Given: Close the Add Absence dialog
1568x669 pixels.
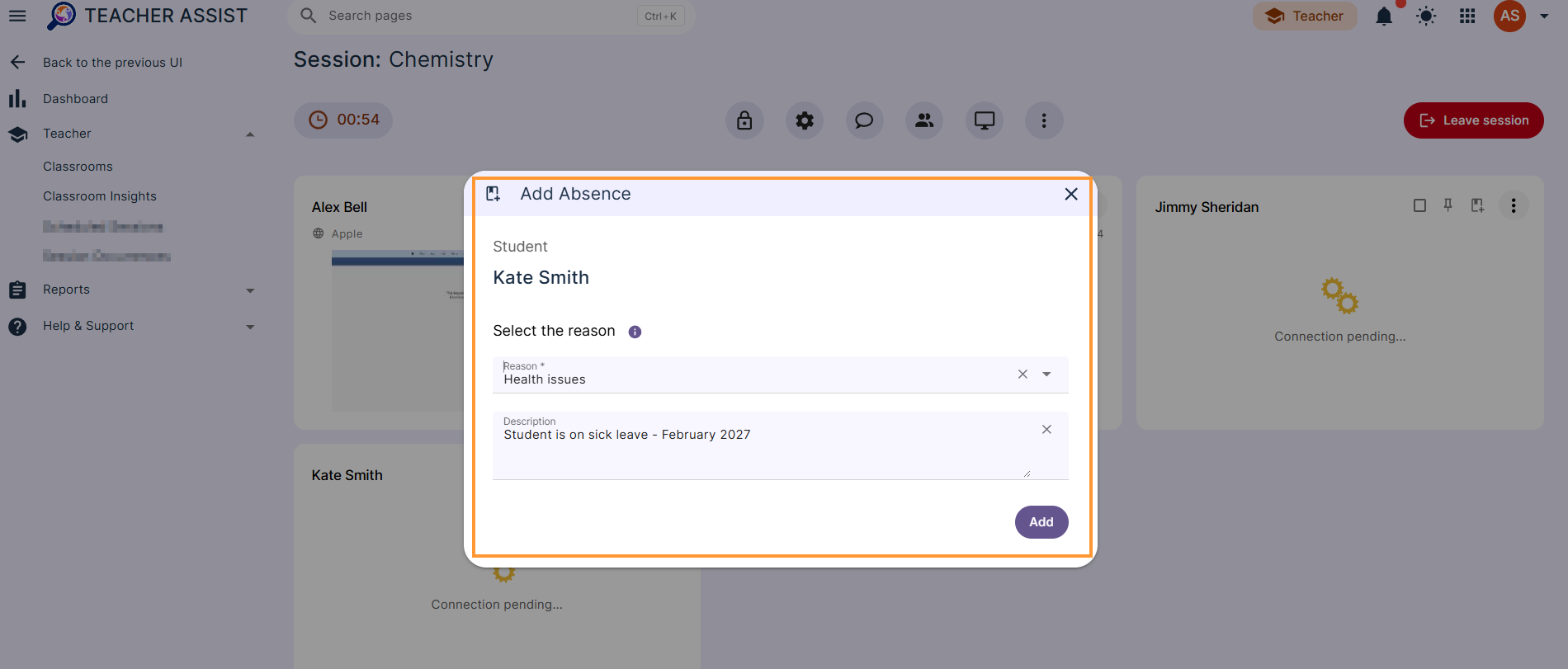Looking at the screenshot, I should point(1071,194).
